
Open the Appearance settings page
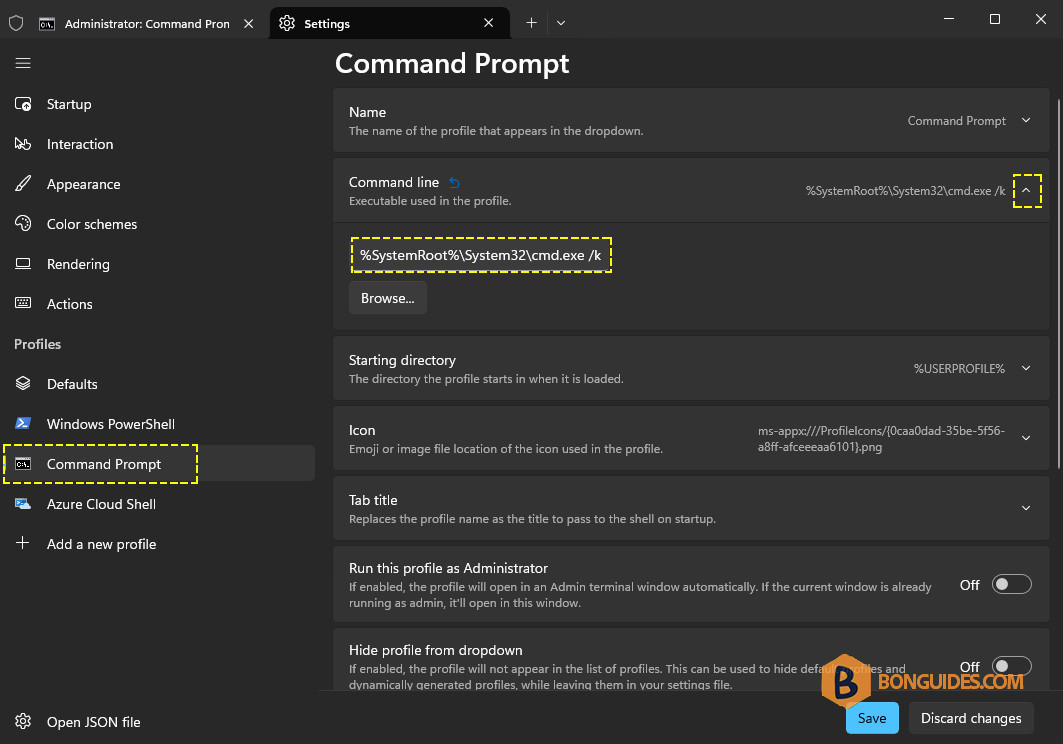click(x=159, y=184)
